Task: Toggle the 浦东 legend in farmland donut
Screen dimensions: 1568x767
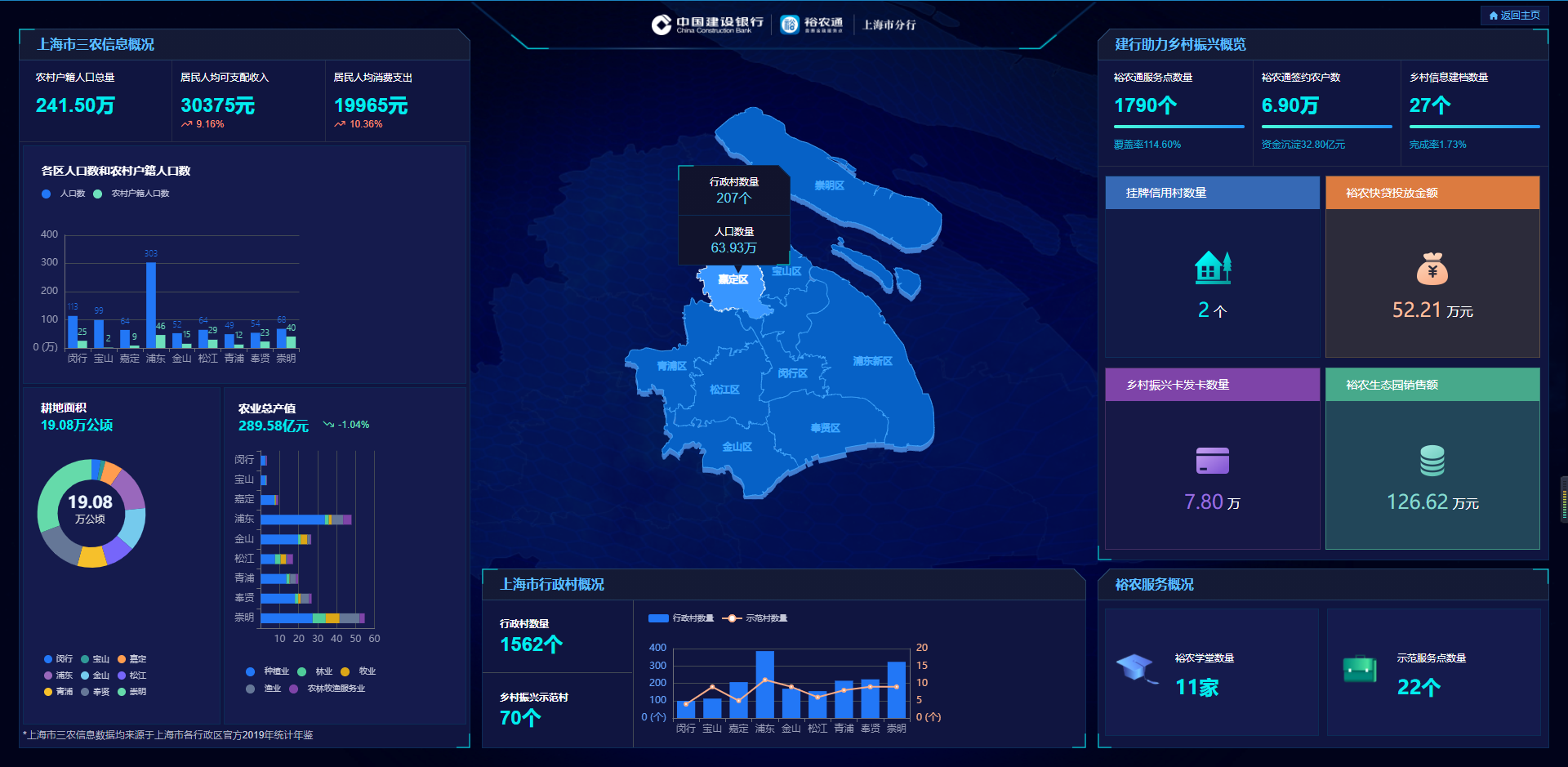Action: coord(58,676)
